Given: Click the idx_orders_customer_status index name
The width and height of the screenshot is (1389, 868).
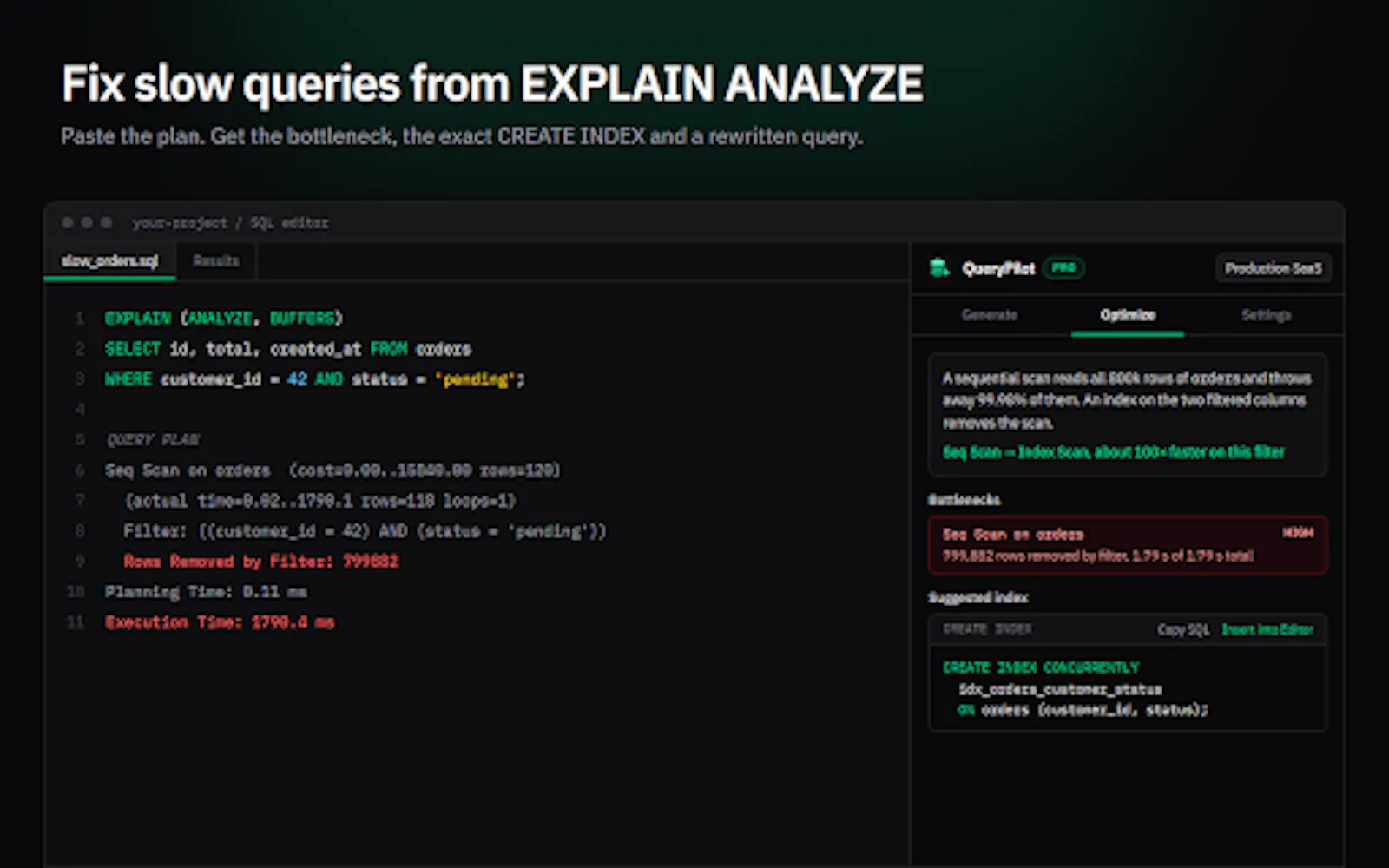Looking at the screenshot, I should 1060,689.
